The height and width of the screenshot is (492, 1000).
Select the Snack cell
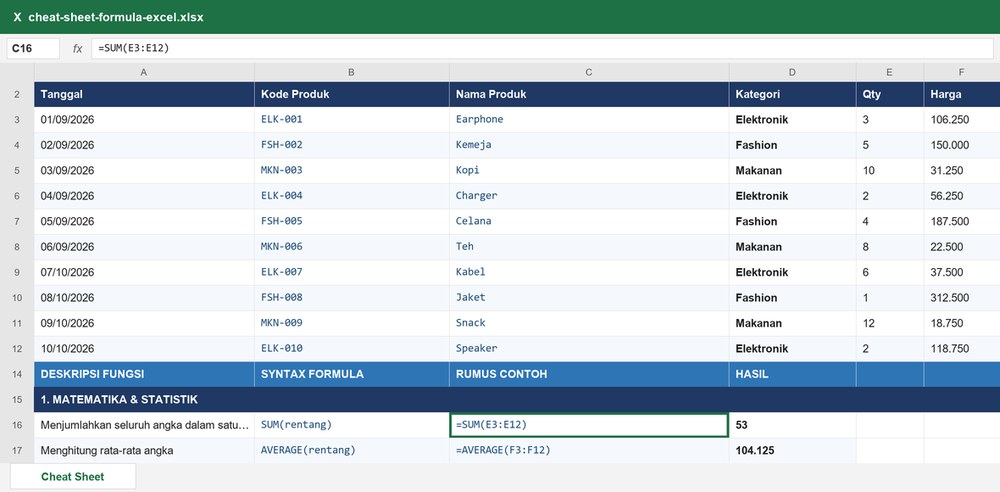589,324
